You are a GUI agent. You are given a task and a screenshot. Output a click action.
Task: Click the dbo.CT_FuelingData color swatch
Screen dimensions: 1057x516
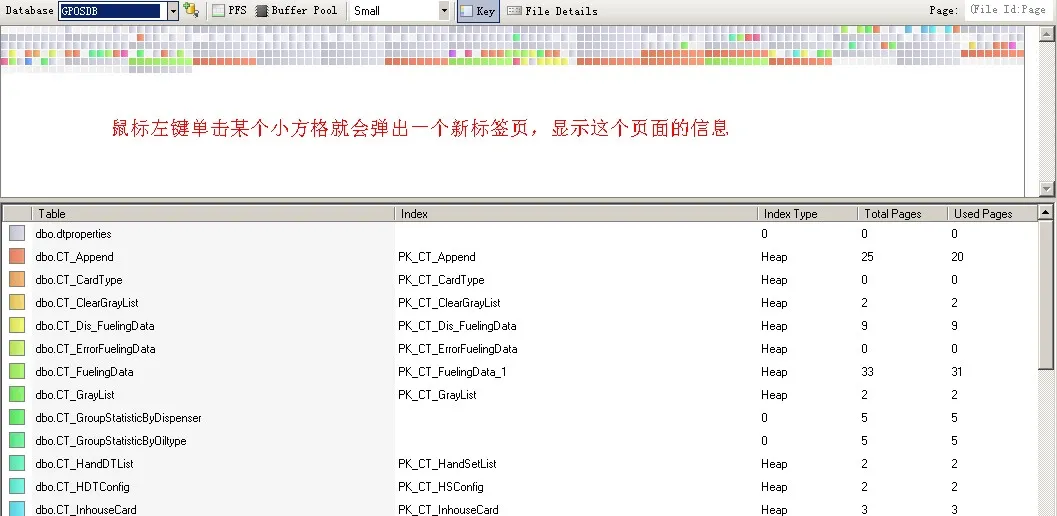tap(18, 372)
